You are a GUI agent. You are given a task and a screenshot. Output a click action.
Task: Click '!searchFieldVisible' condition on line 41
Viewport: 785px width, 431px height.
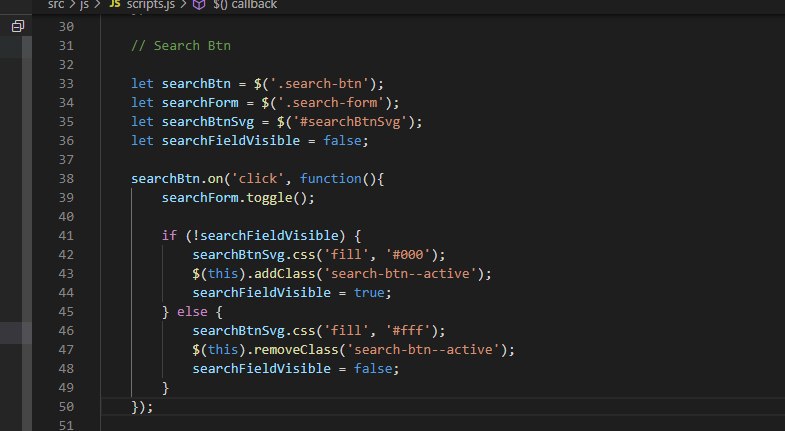pos(265,236)
